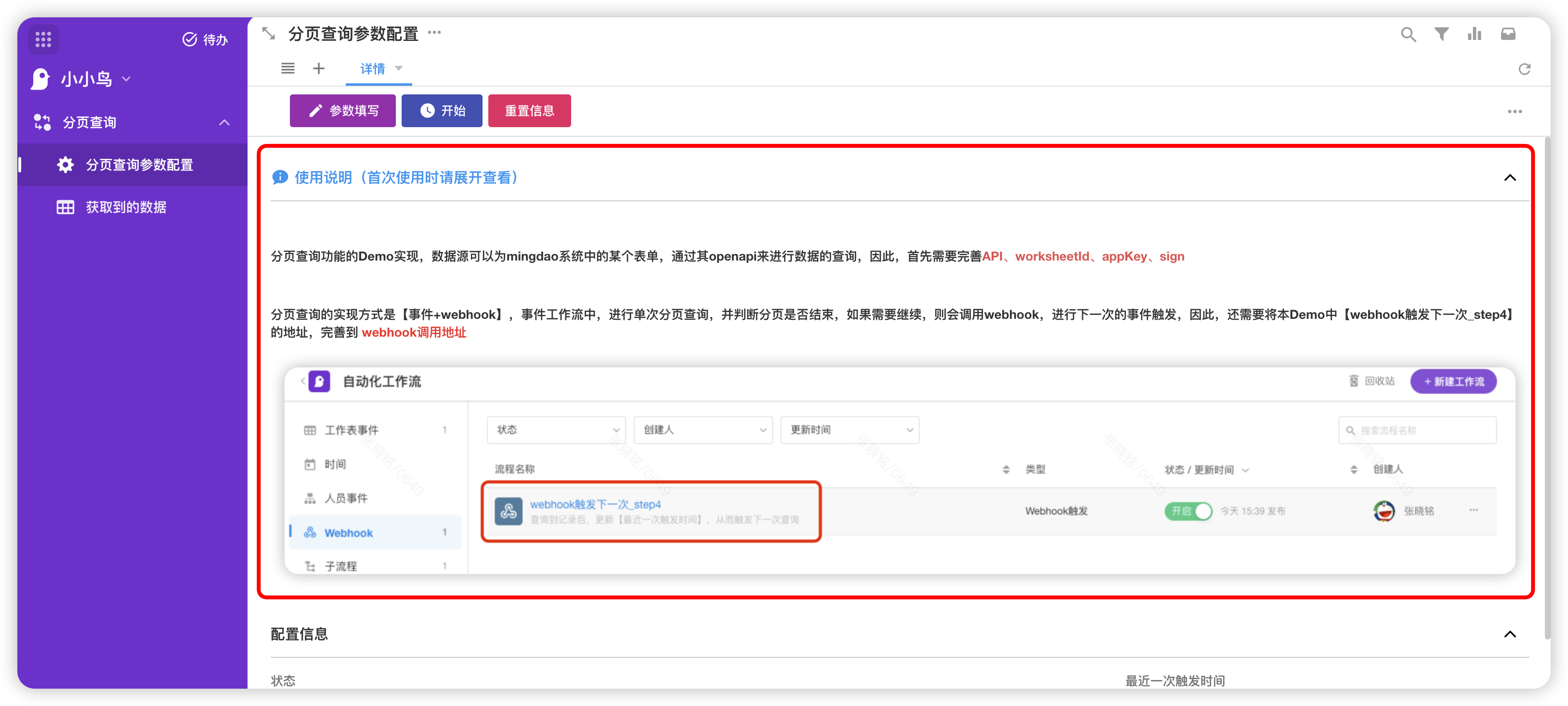1568x706 pixels.
Task: Collapse the 分页查询 sidebar group
Action: [224, 122]
